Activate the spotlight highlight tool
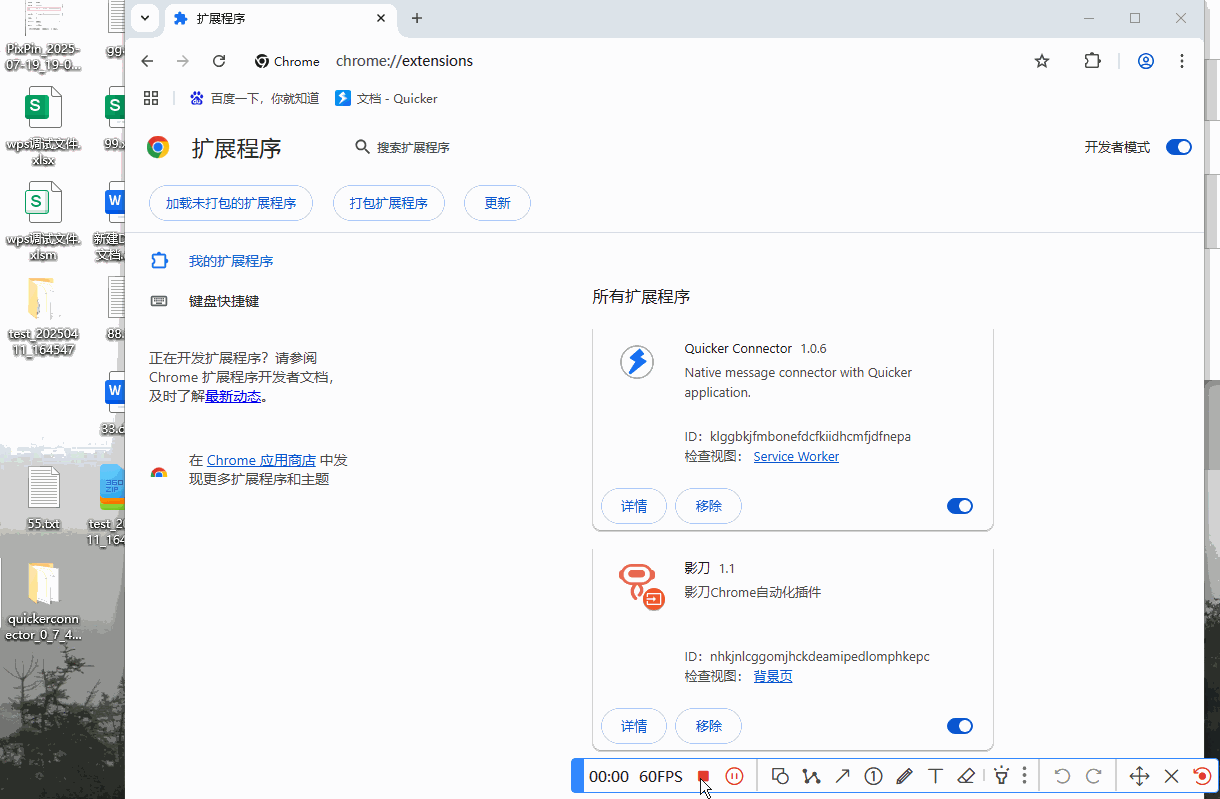The image size is (1220, 799). (x=1001, y=776)
